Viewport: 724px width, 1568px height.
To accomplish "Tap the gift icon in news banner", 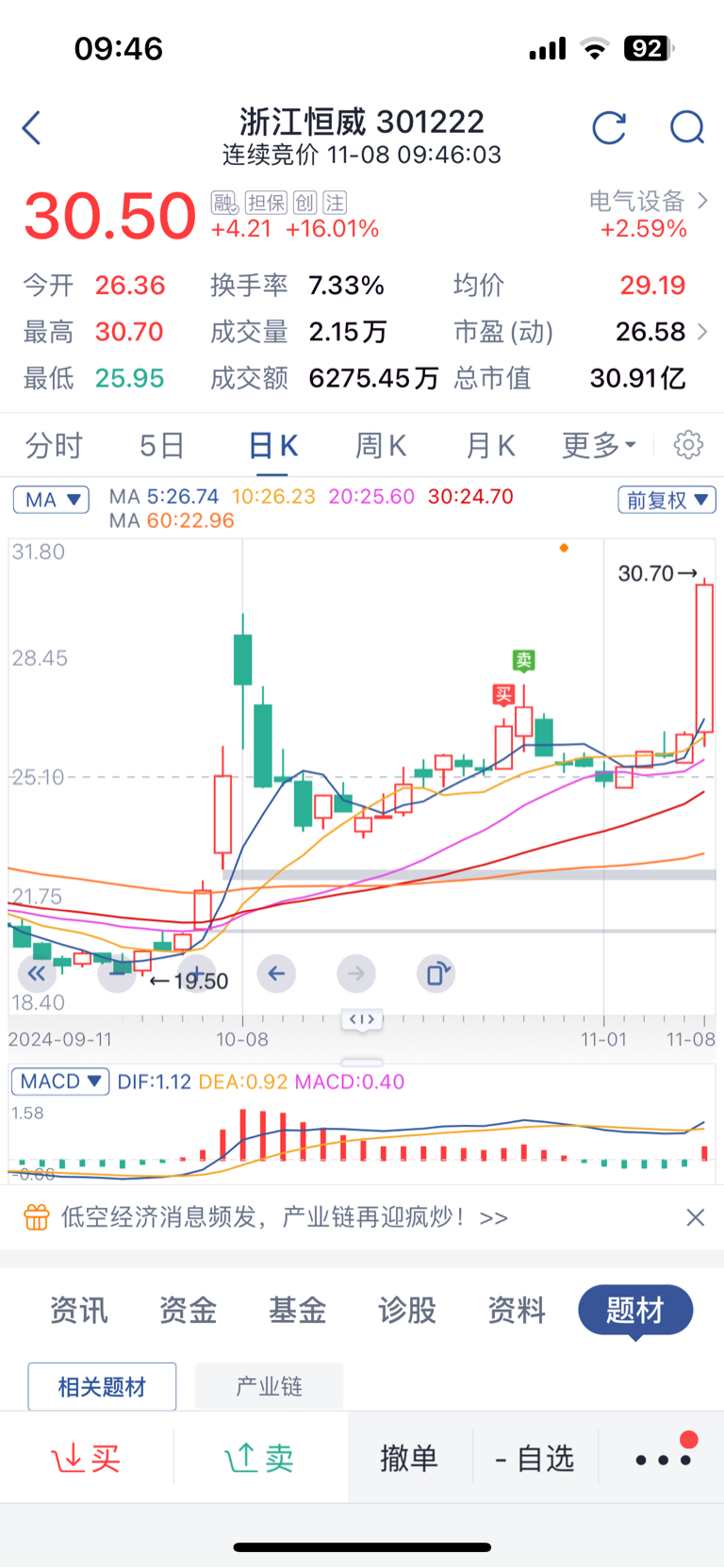I will pyautogui.click(x=37, y=1217).
